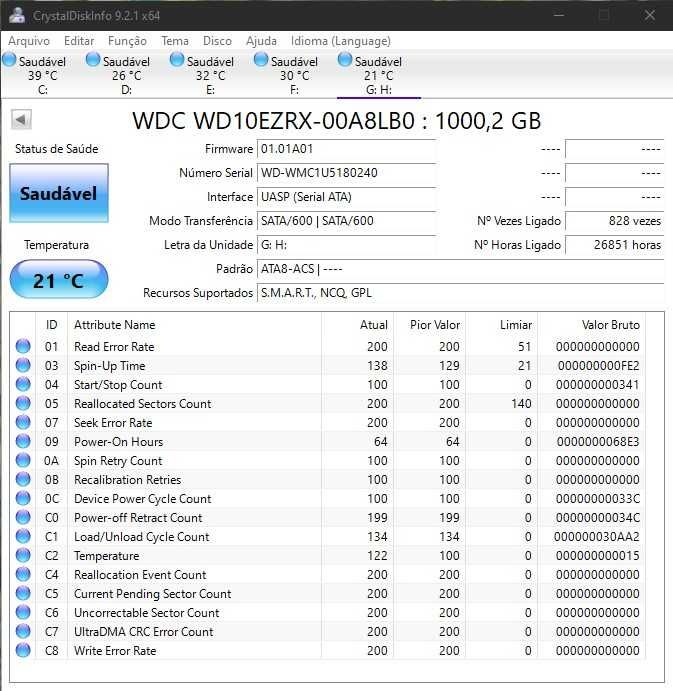This screenshot has height=691, width=673.
Task: Click the Atual column header
Action: pyautogui.click(x=358, y=325)
